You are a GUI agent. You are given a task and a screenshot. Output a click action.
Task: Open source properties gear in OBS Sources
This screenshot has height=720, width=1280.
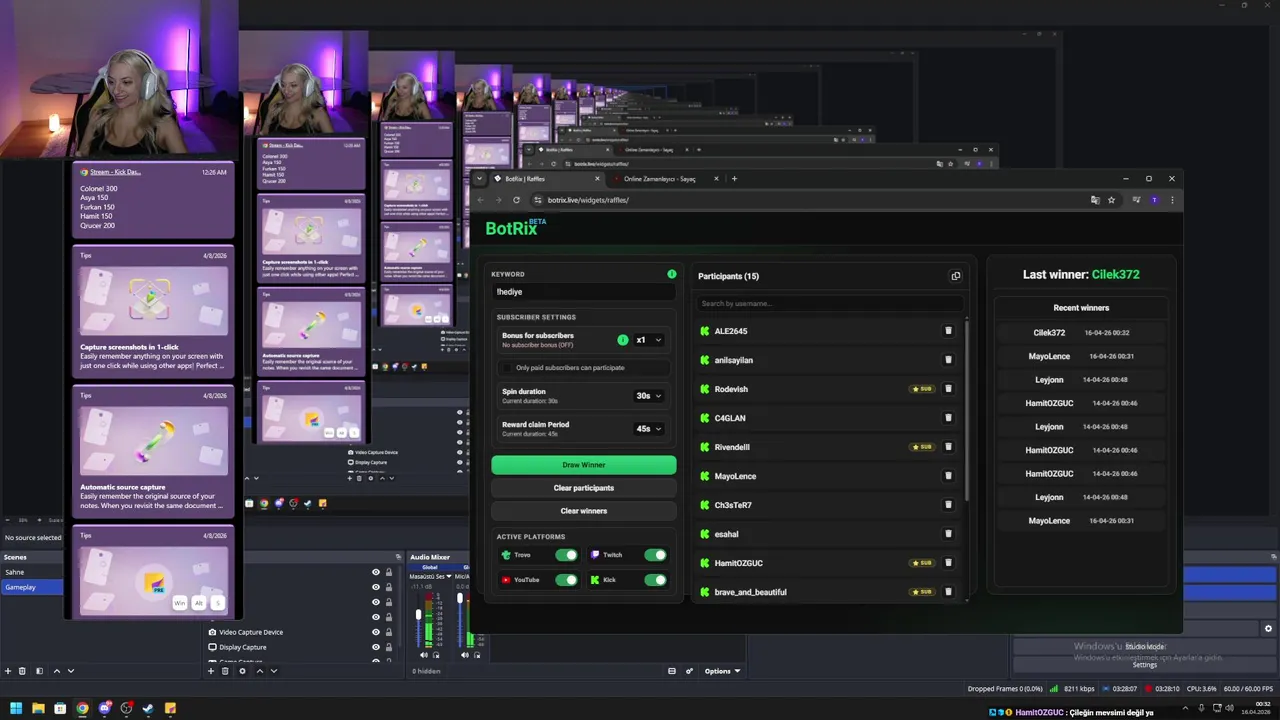tap(242, 671)
